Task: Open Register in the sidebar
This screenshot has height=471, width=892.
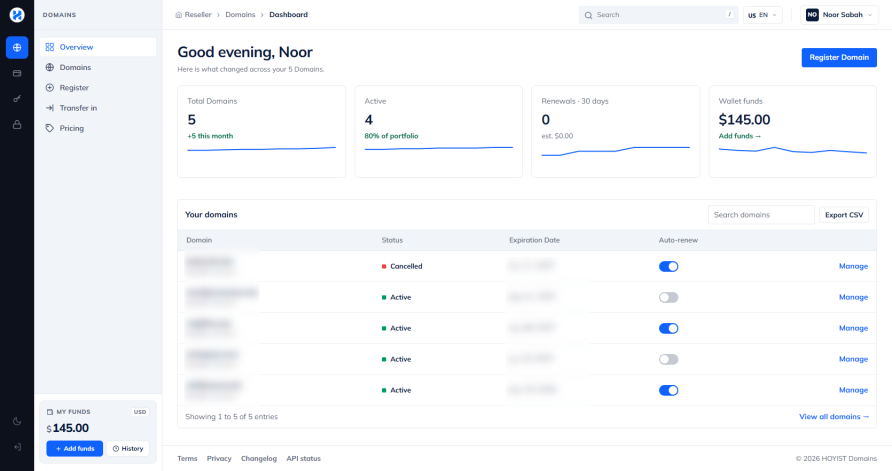Action: click(98, 88)
